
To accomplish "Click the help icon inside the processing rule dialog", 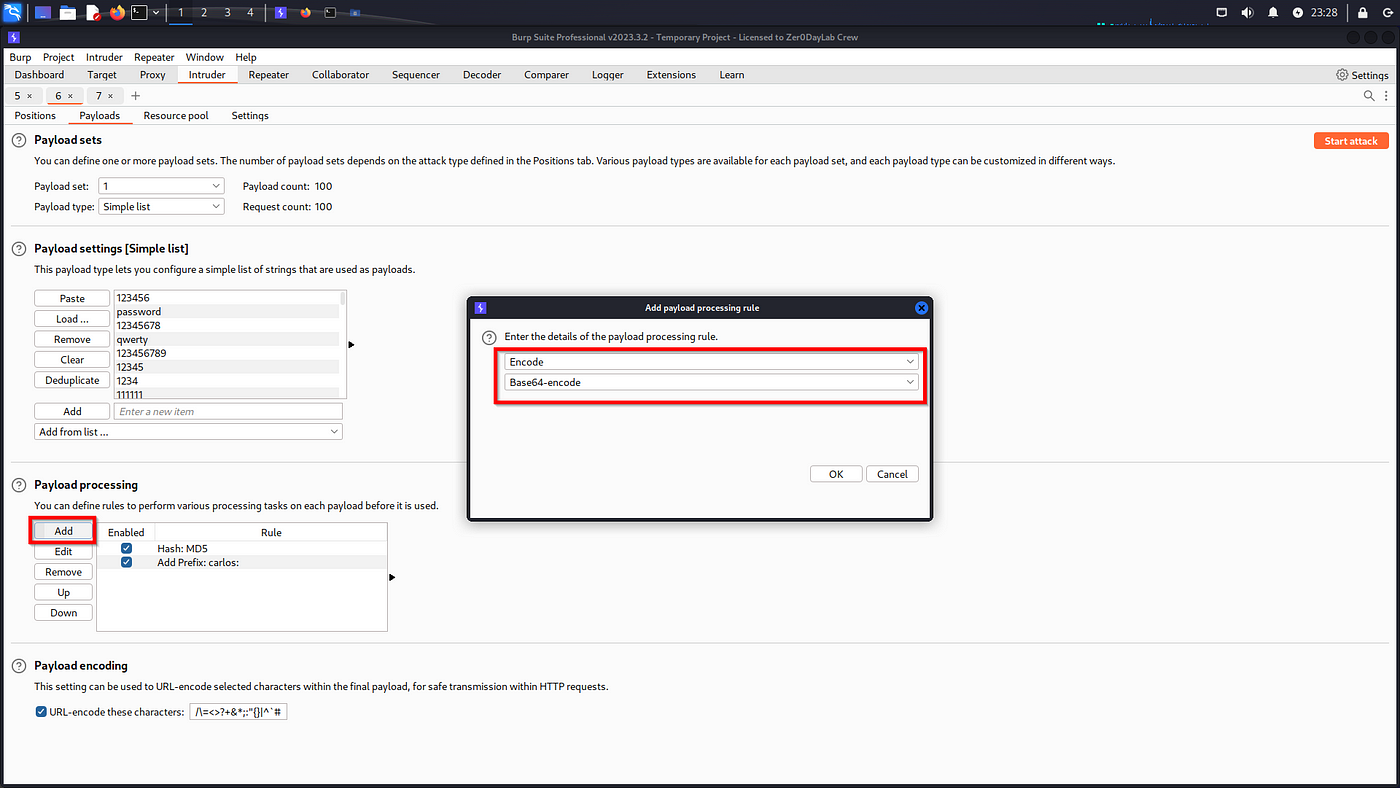I will tap(490, 337).
